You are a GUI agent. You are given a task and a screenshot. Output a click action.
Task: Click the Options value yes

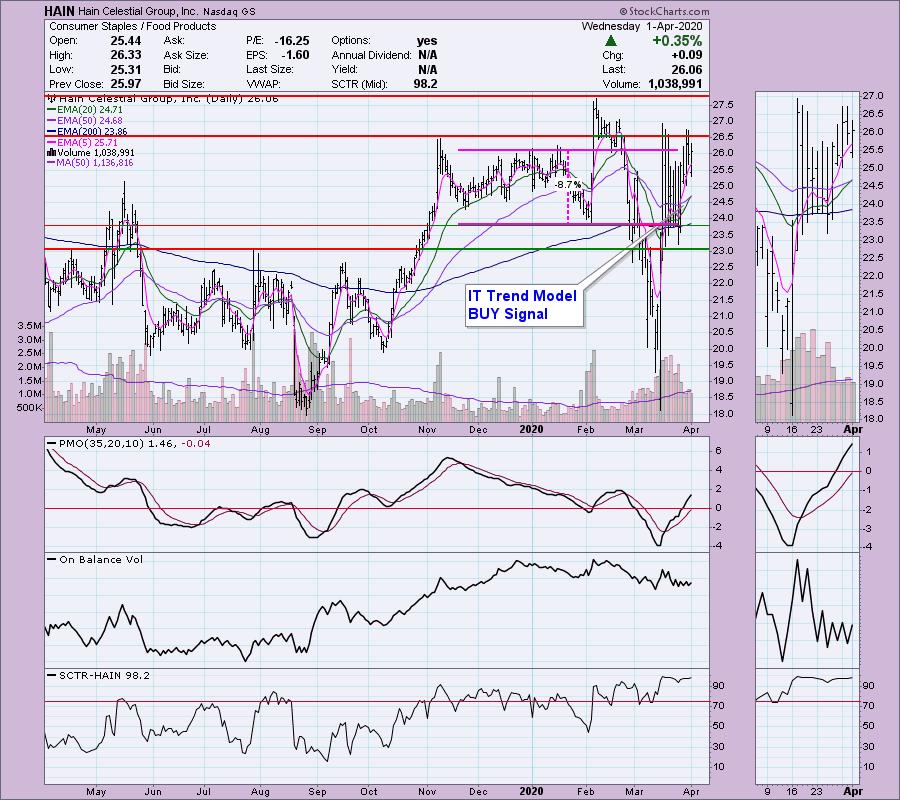(x=427, y=41)
